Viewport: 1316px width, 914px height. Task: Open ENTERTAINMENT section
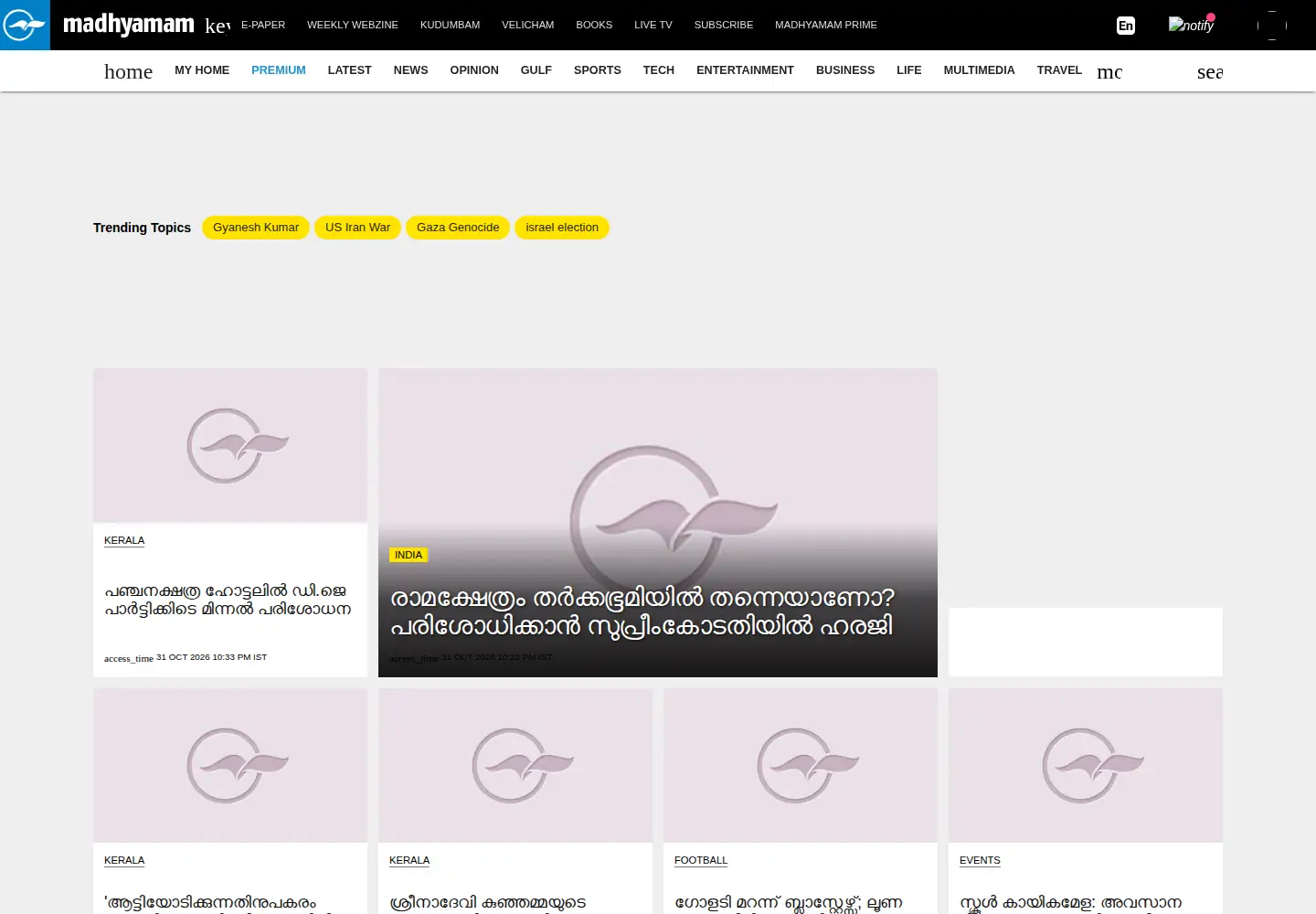pyautogui.click(x=745, y=70)
